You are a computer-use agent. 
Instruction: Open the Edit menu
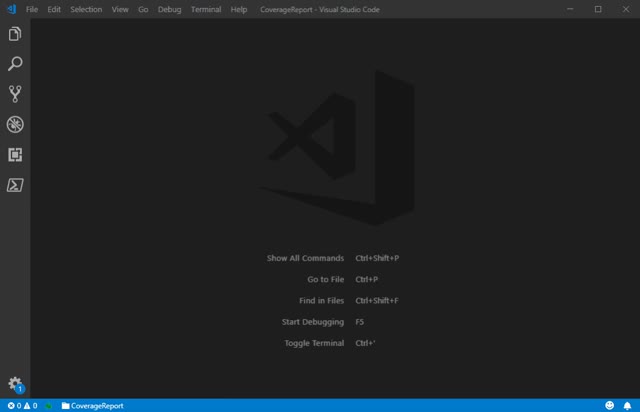click(54, 9)
